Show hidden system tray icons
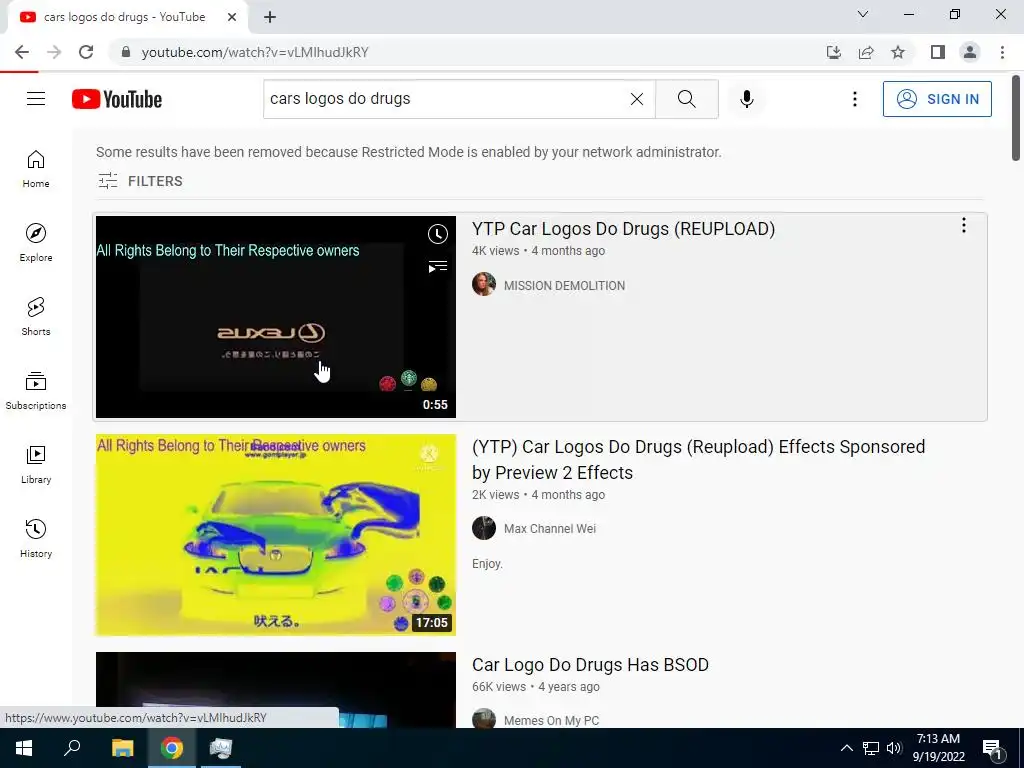The image size is (1024, 768). pyautogui.click(x=846, y=748)
